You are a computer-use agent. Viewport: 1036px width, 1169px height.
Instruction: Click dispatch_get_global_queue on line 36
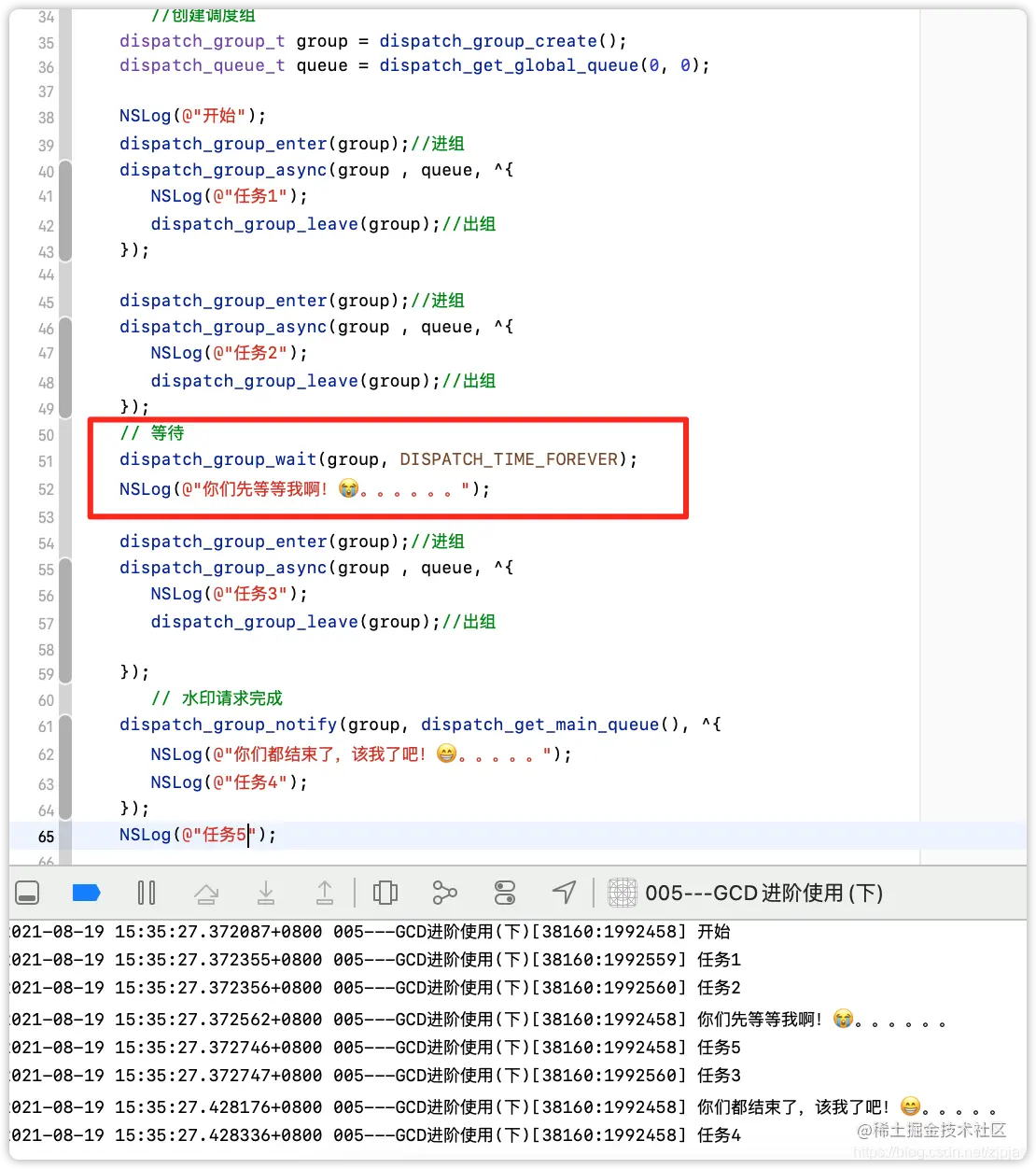(509, 65)
